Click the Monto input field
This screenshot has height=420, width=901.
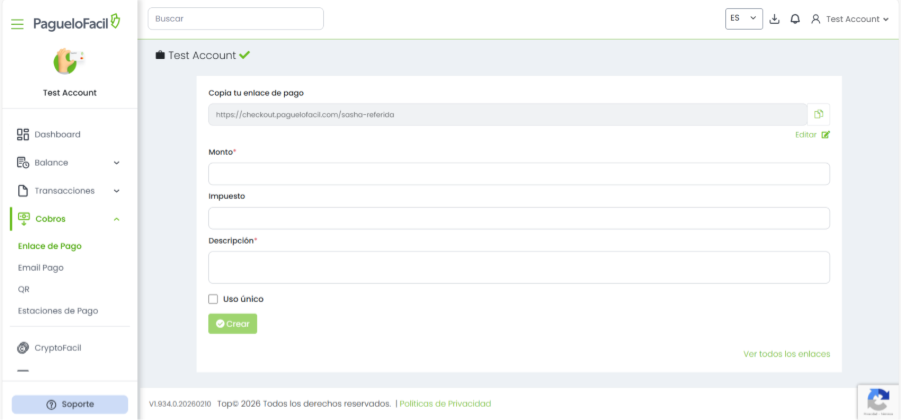[x=518, y=174]
